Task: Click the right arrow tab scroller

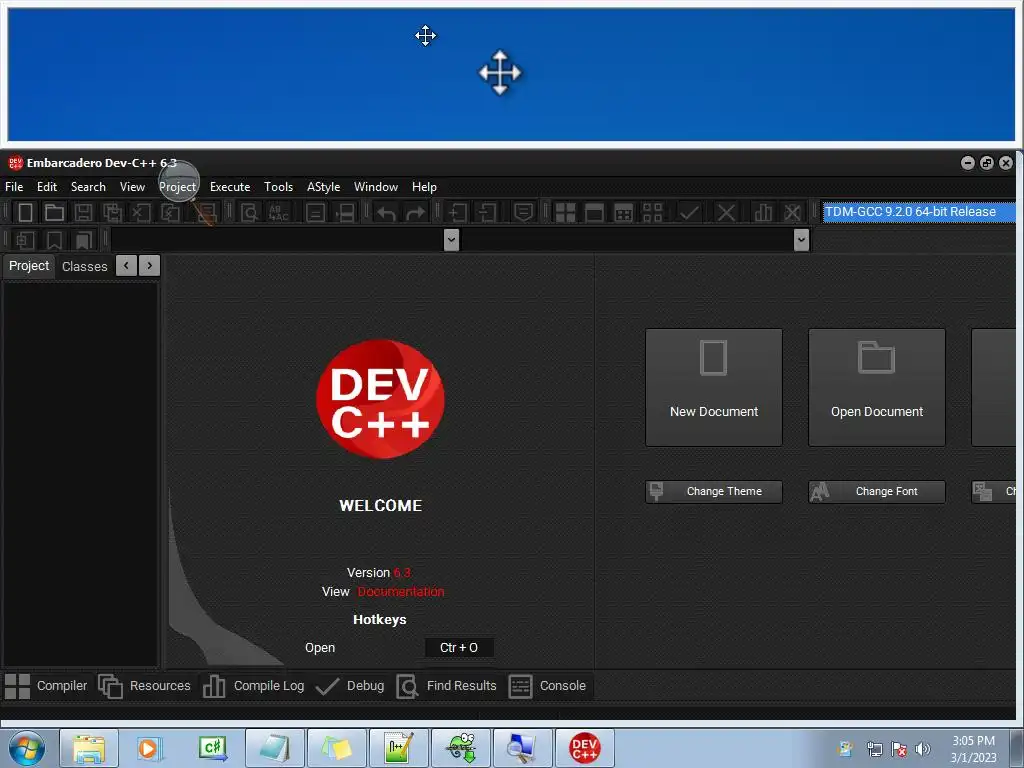Action: 150,265
